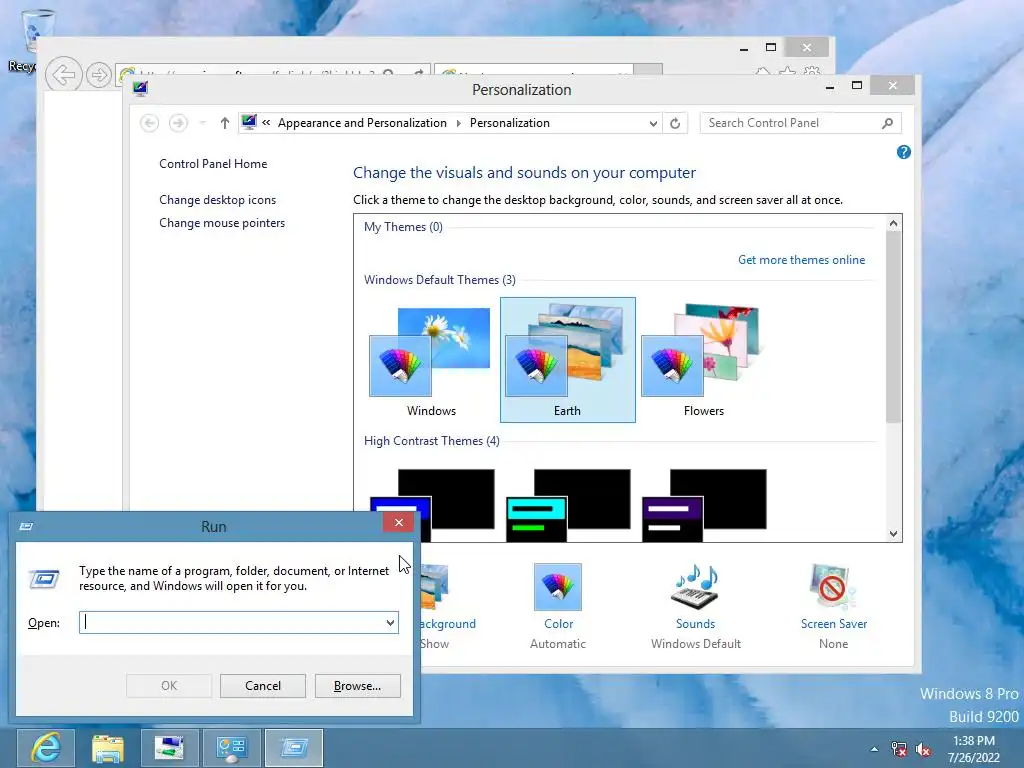Image resolution: width=1024 pixels, height=768 pixels.
Task: Open Internet Explorer from the taskbar
Action: coord(46,748)
